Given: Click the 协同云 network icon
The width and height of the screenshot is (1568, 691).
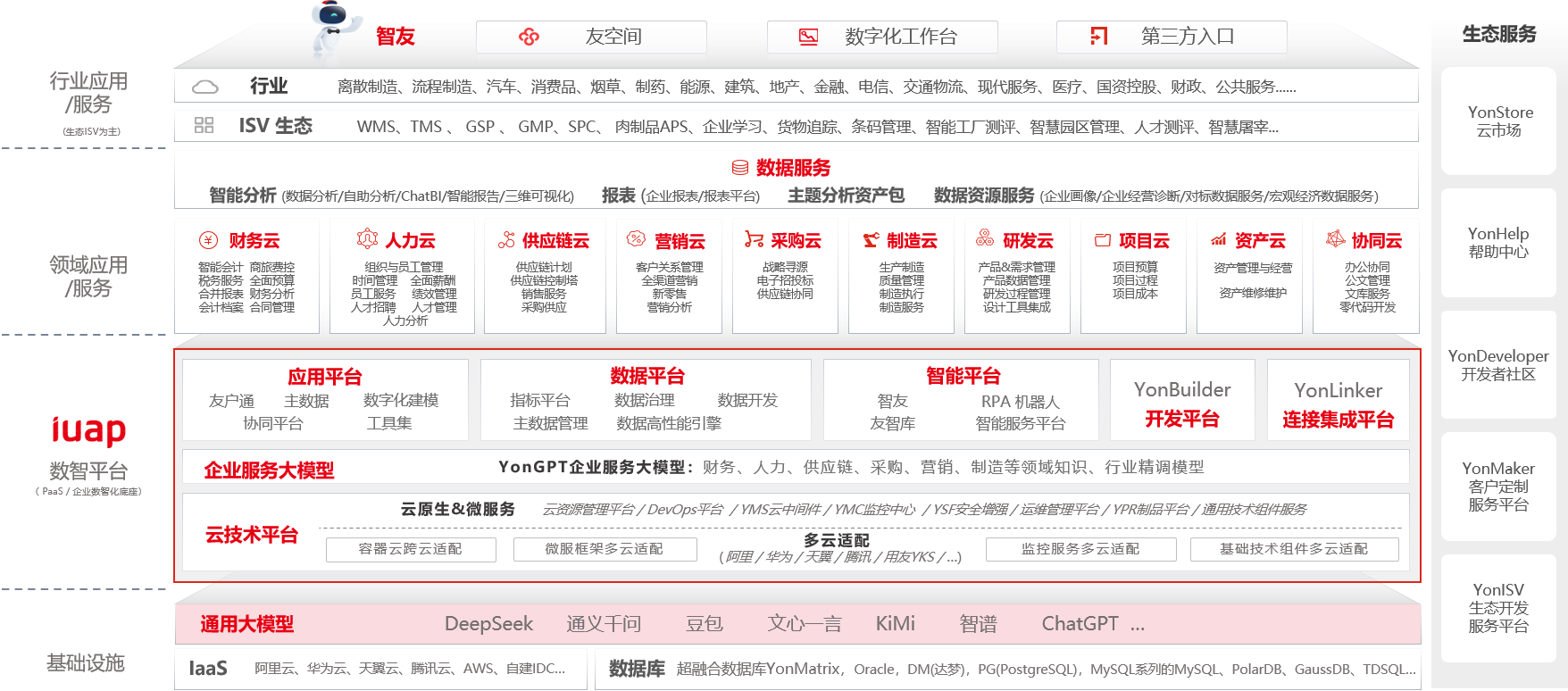Looking at the screenshot, I should pos(1335,238).
